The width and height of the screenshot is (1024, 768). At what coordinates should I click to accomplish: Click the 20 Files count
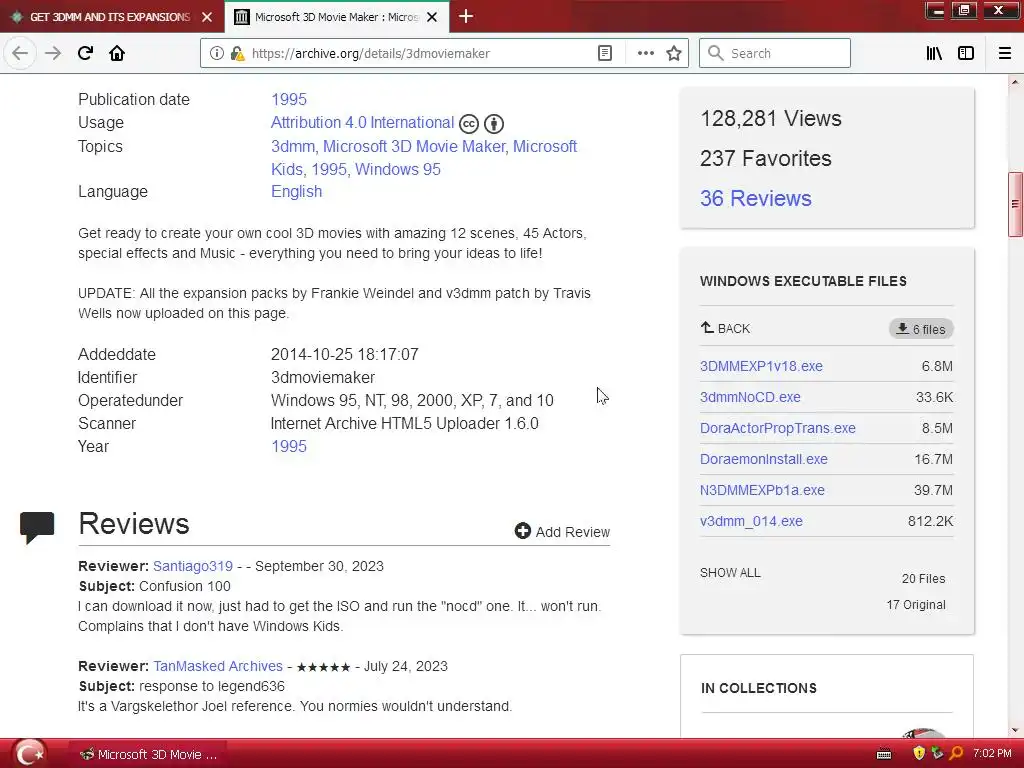923,579
